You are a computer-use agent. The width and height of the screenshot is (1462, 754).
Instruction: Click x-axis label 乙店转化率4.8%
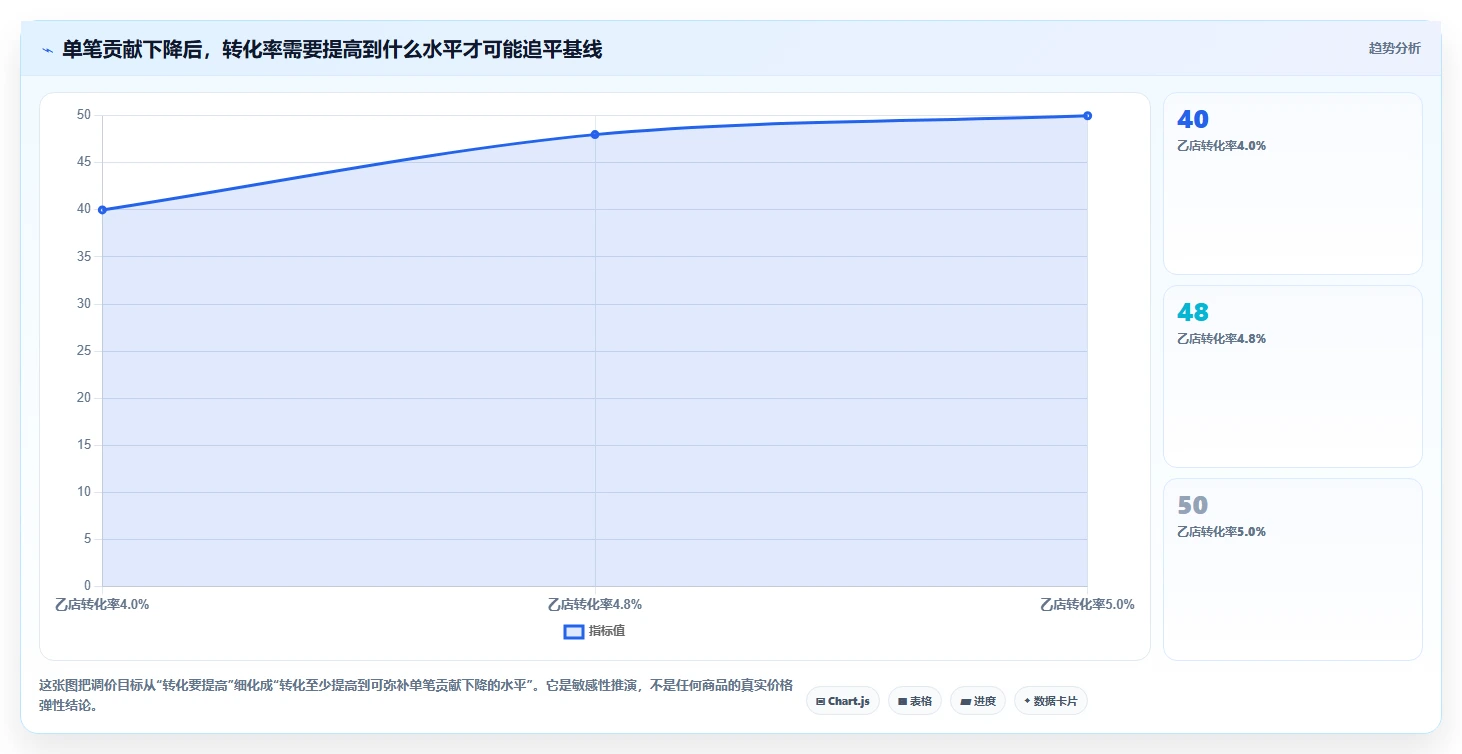point(595,604)
